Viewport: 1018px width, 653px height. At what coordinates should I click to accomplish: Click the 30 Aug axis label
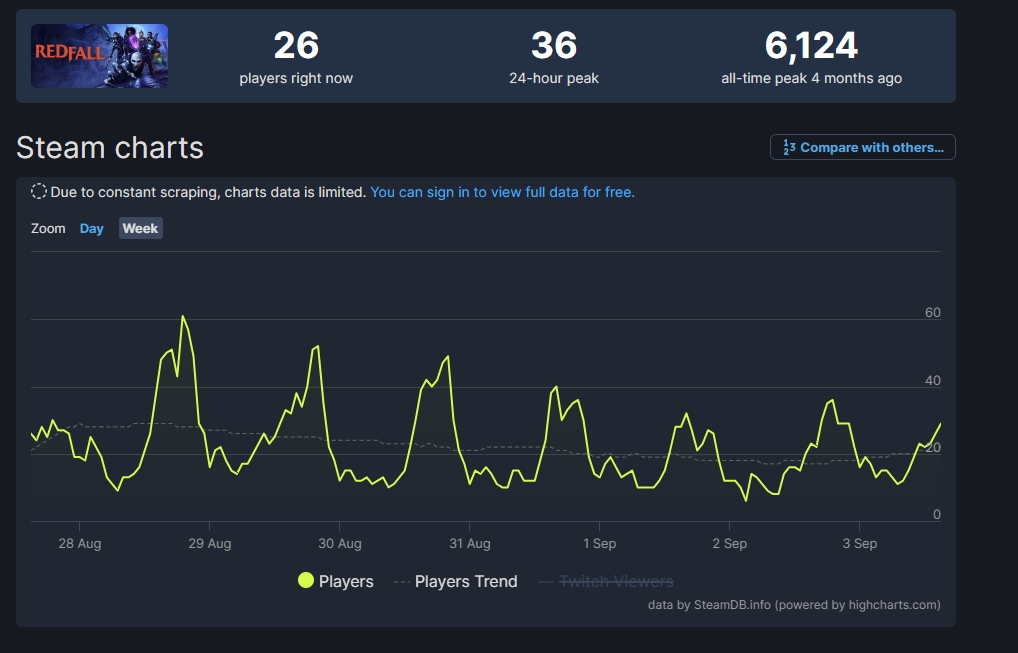340,543
